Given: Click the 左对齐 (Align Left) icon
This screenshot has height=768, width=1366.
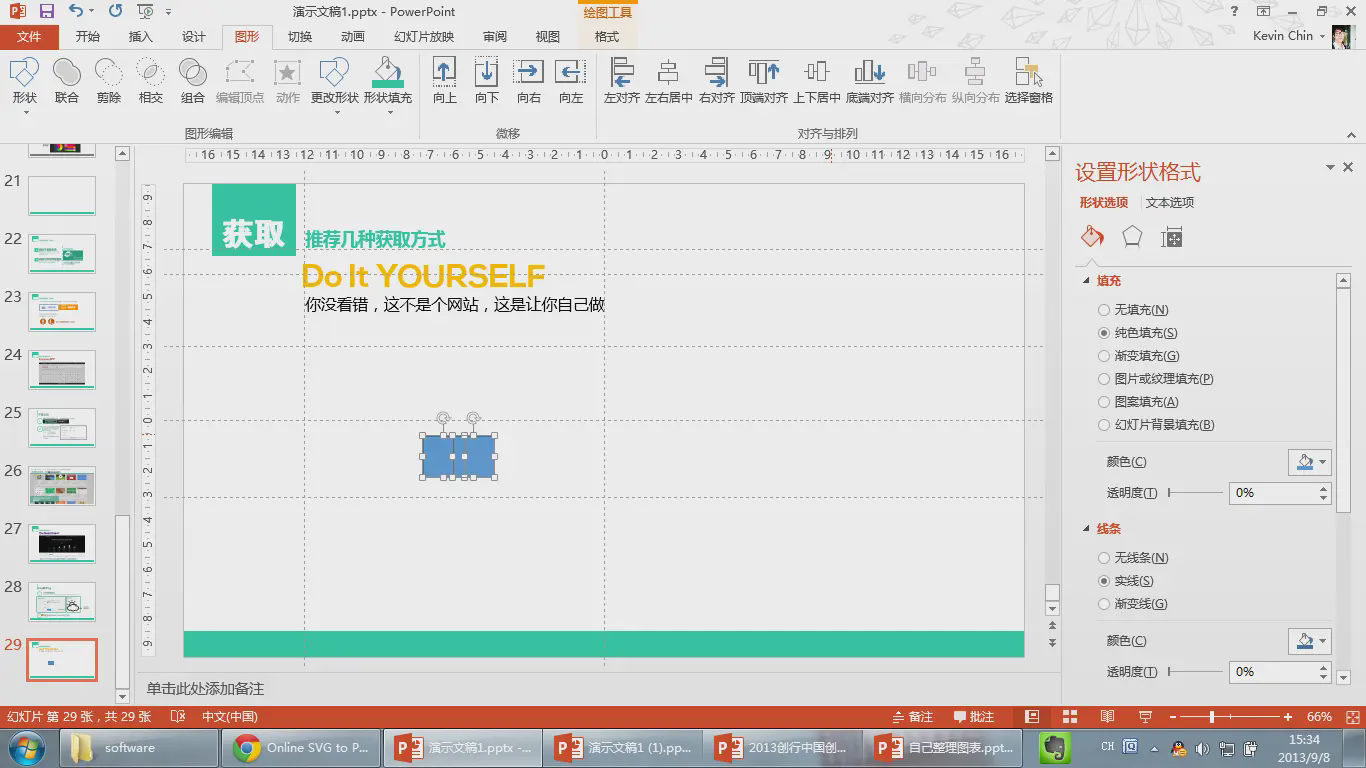Looking at the screenshot, I should (621, 80).
